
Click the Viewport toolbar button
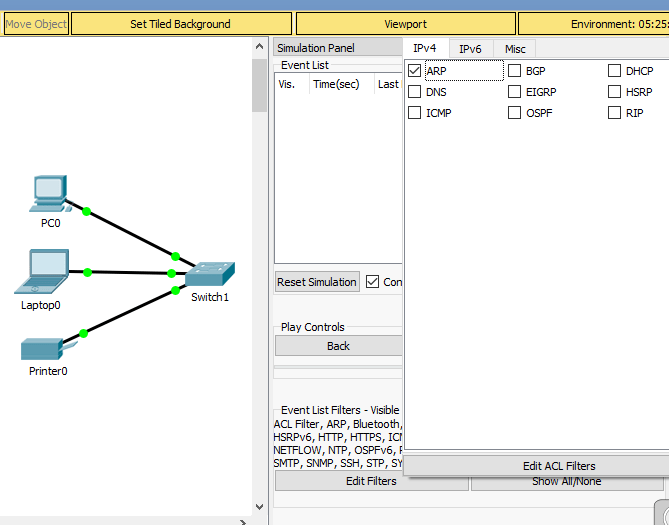(x=405, y=24)
